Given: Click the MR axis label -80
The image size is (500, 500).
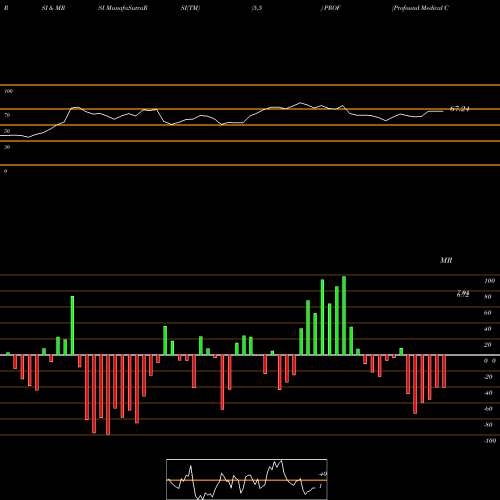Looking at the screenshot, I should (x=488, y=425).
